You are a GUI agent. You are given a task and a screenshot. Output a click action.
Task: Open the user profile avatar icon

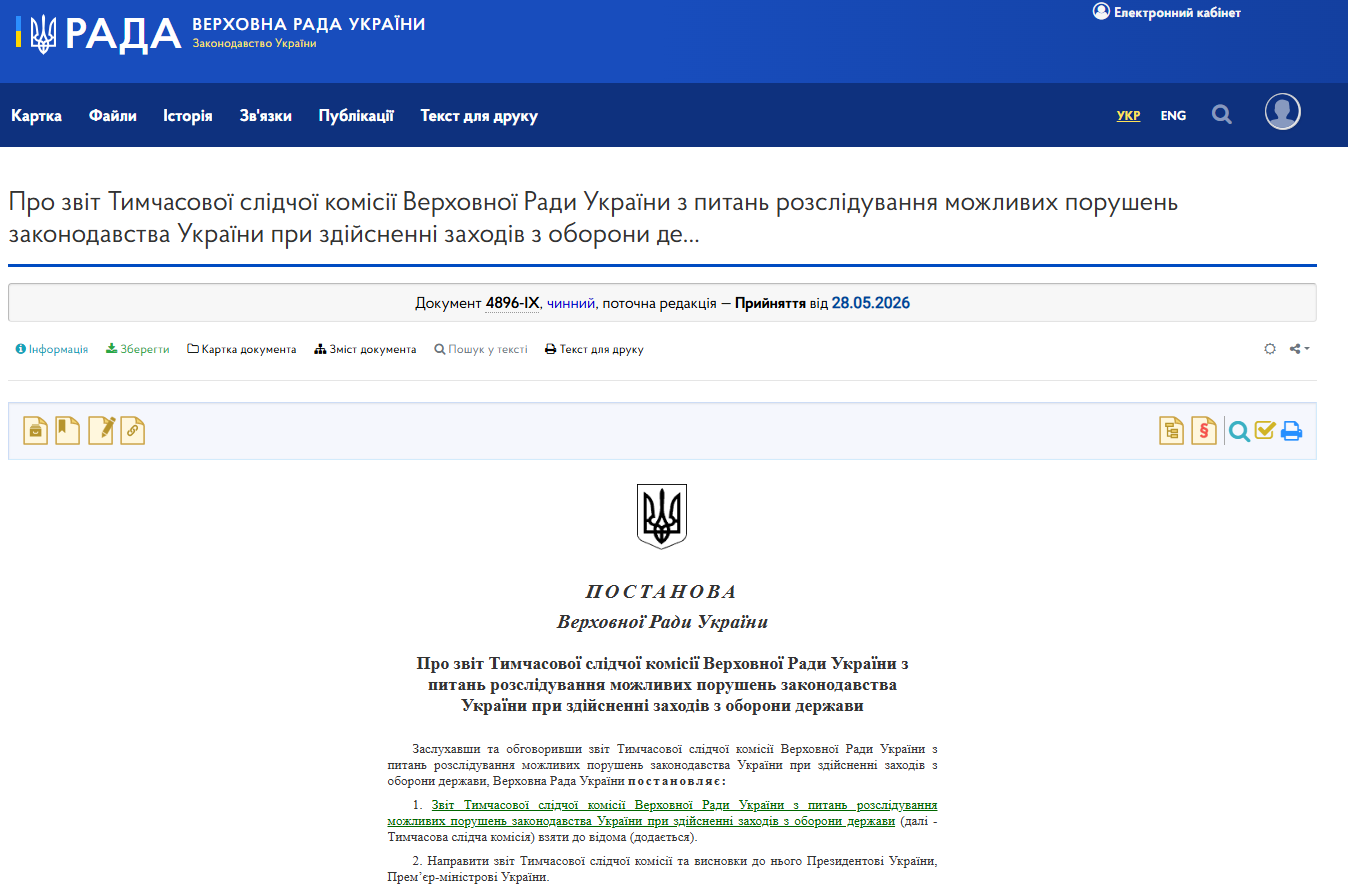coord(1282,112)
